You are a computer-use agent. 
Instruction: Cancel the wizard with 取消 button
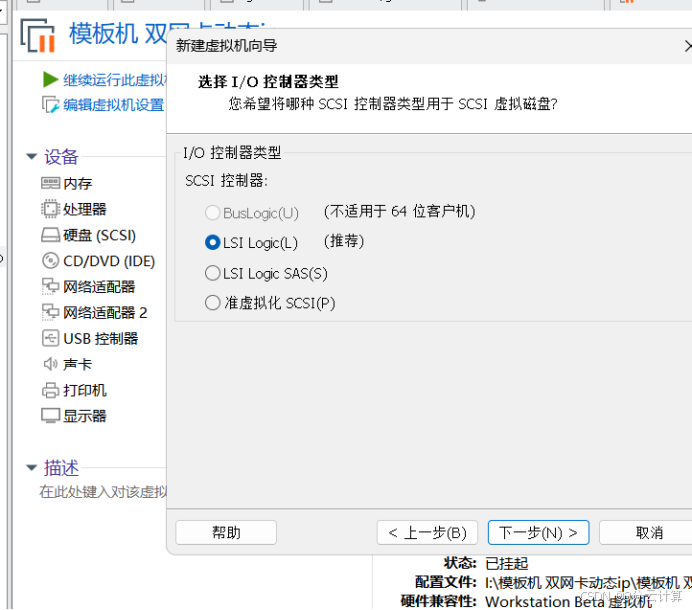click(647, 532)
